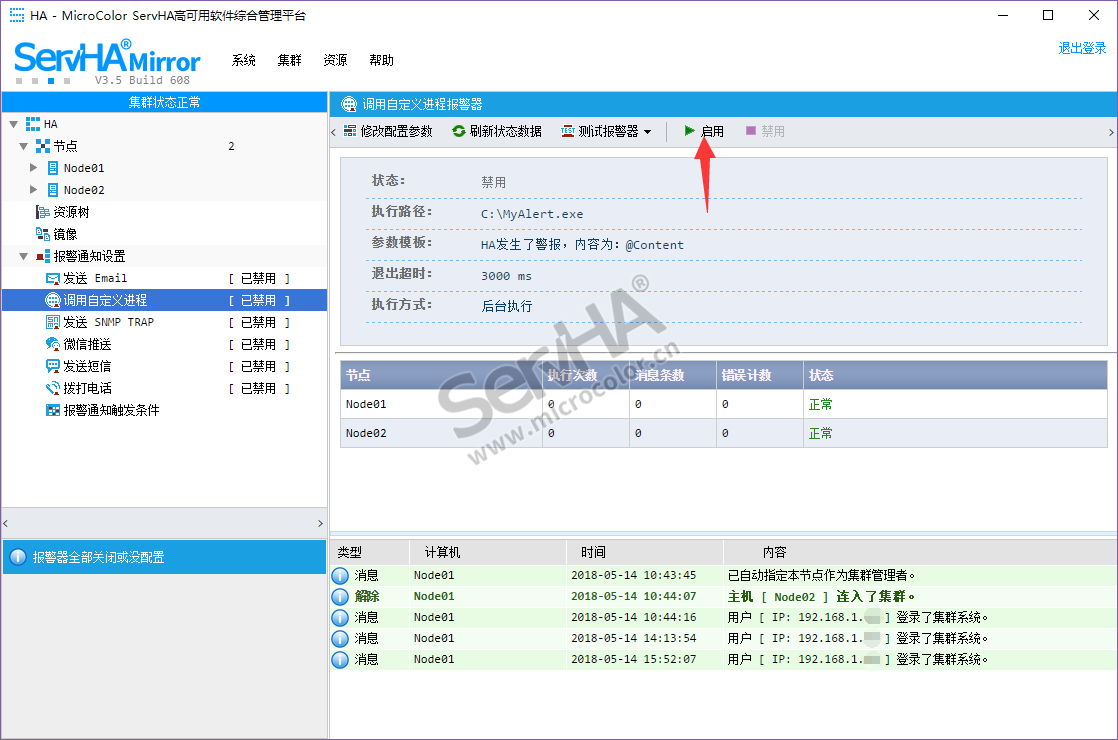Screen dimensions: 1118x740
Task: Select the Send SMS (发送短信) item
Action: coord(87,366)
